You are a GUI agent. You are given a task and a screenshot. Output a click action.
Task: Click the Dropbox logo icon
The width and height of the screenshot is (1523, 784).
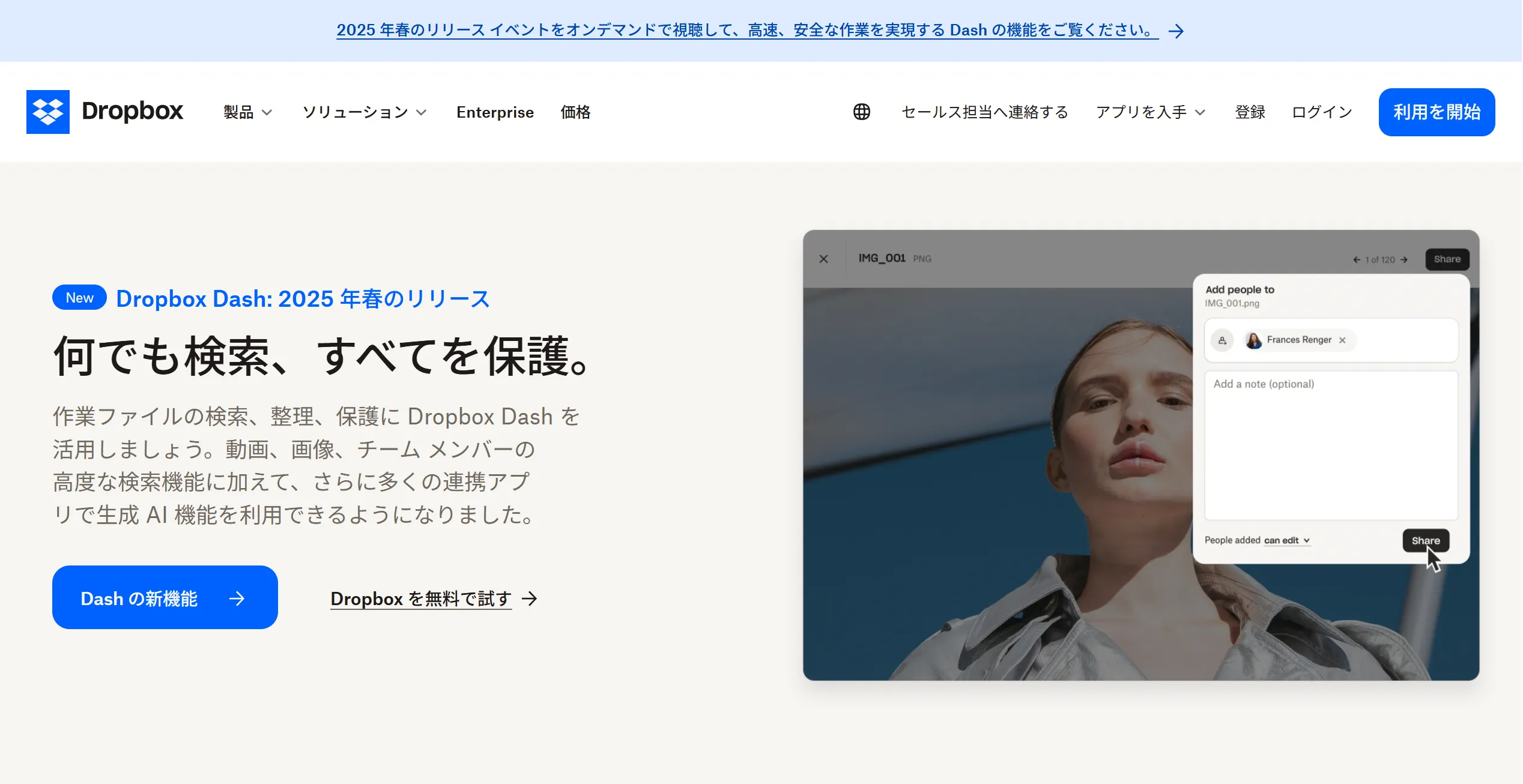coord(48,112)
